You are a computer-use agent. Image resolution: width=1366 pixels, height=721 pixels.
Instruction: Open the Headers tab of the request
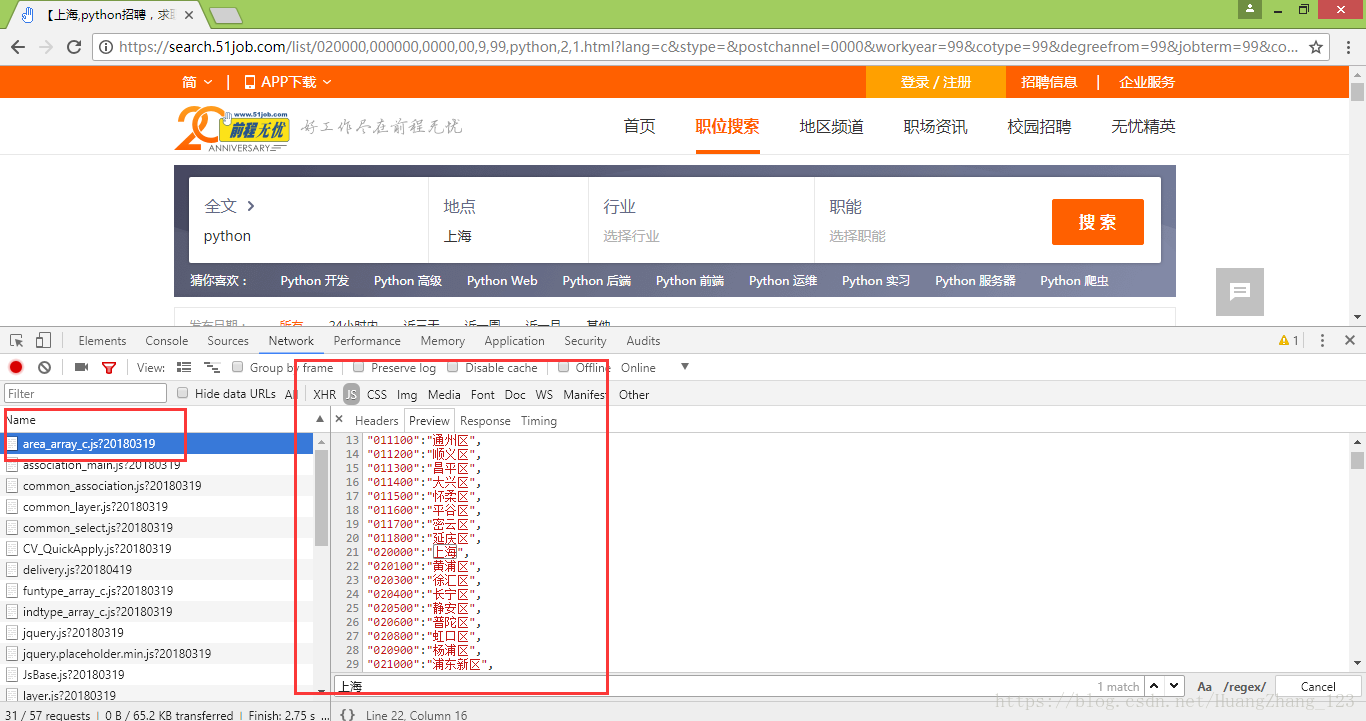click(x=377, y=421)
